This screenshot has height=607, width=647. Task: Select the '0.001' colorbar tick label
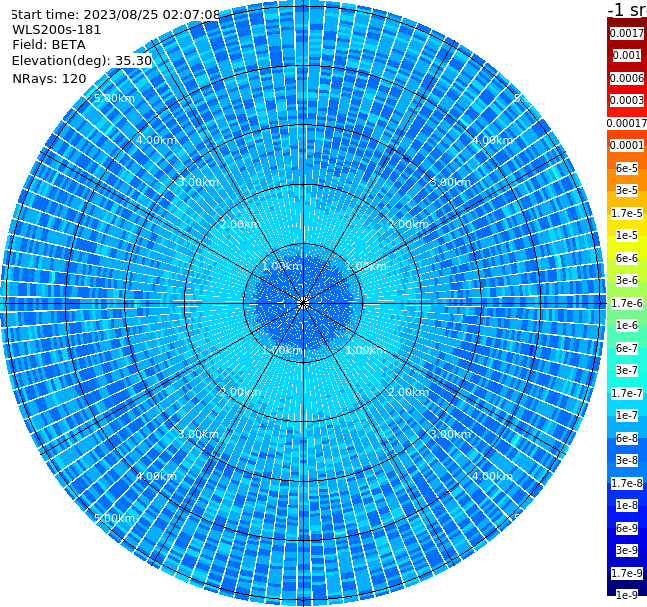click(x=627, y=55)
